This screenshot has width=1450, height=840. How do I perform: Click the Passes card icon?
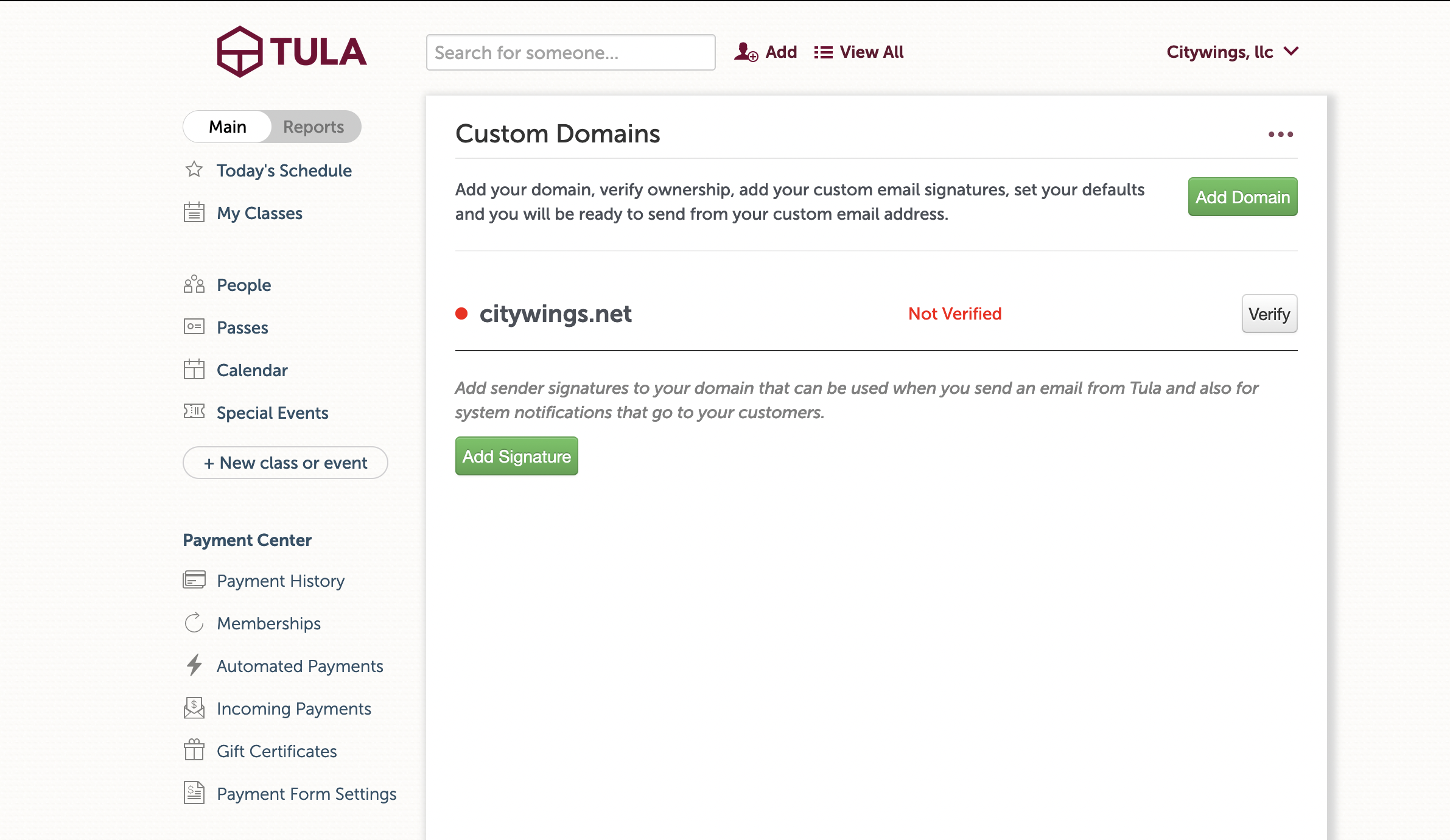pyautogui.click(x=194, y=327)
